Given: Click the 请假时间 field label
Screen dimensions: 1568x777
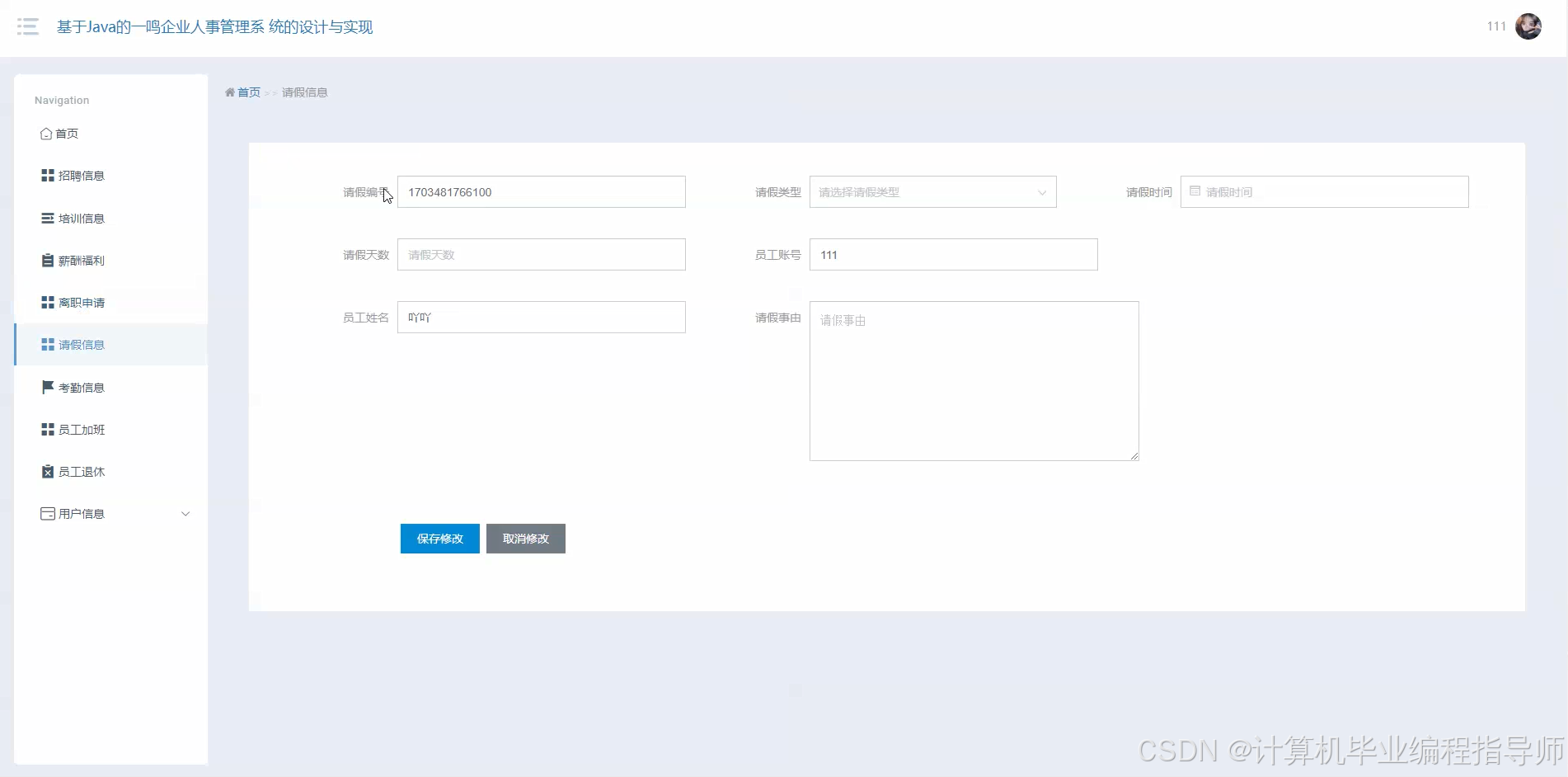Looking at the screenshot, I should click(1149, 192).
